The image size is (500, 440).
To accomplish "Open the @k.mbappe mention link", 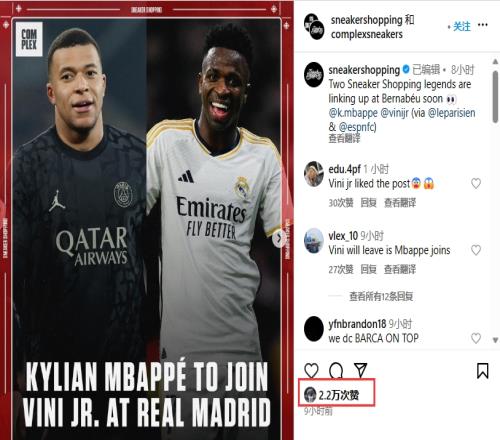I will click(353, 113).
